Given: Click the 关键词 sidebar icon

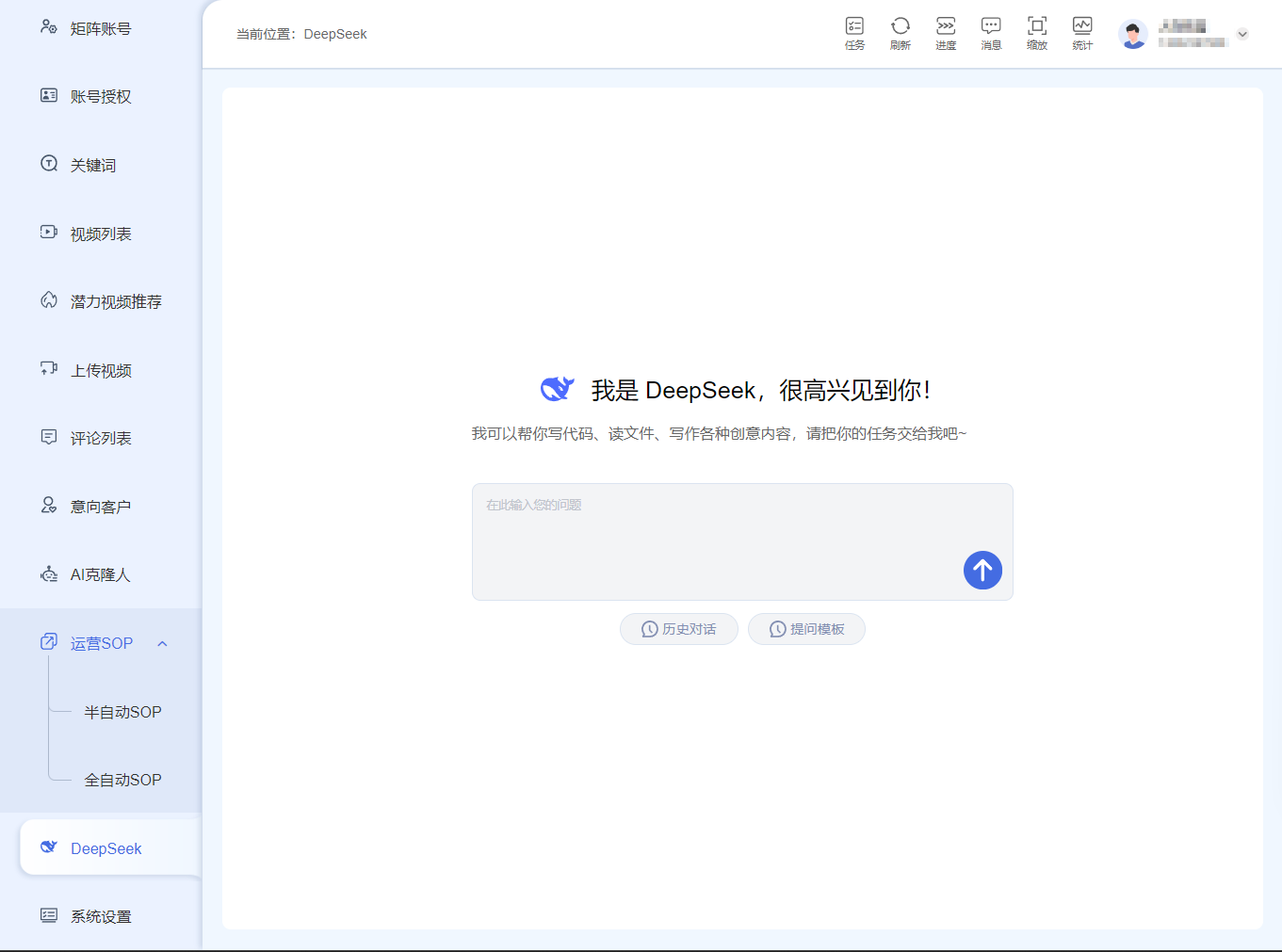Looking at the screenshot, I should click(x=49, y=164).
